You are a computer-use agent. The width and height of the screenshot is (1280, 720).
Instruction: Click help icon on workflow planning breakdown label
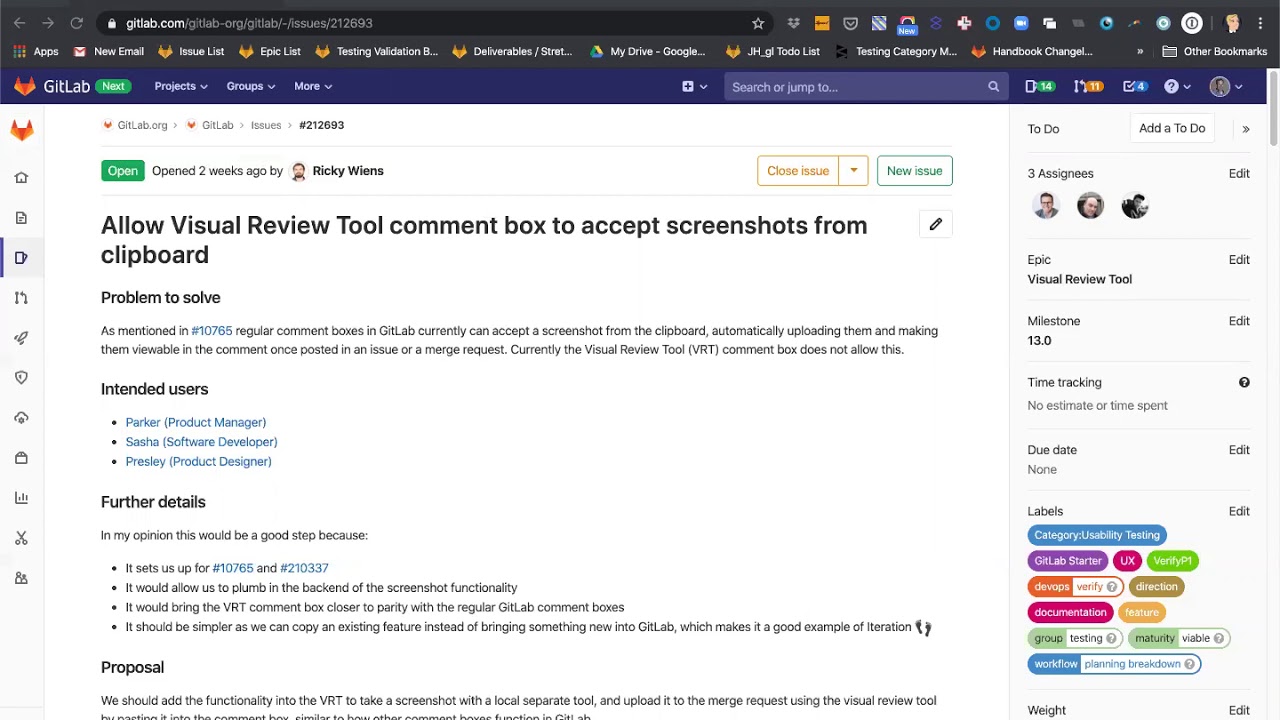(1189, 664)
